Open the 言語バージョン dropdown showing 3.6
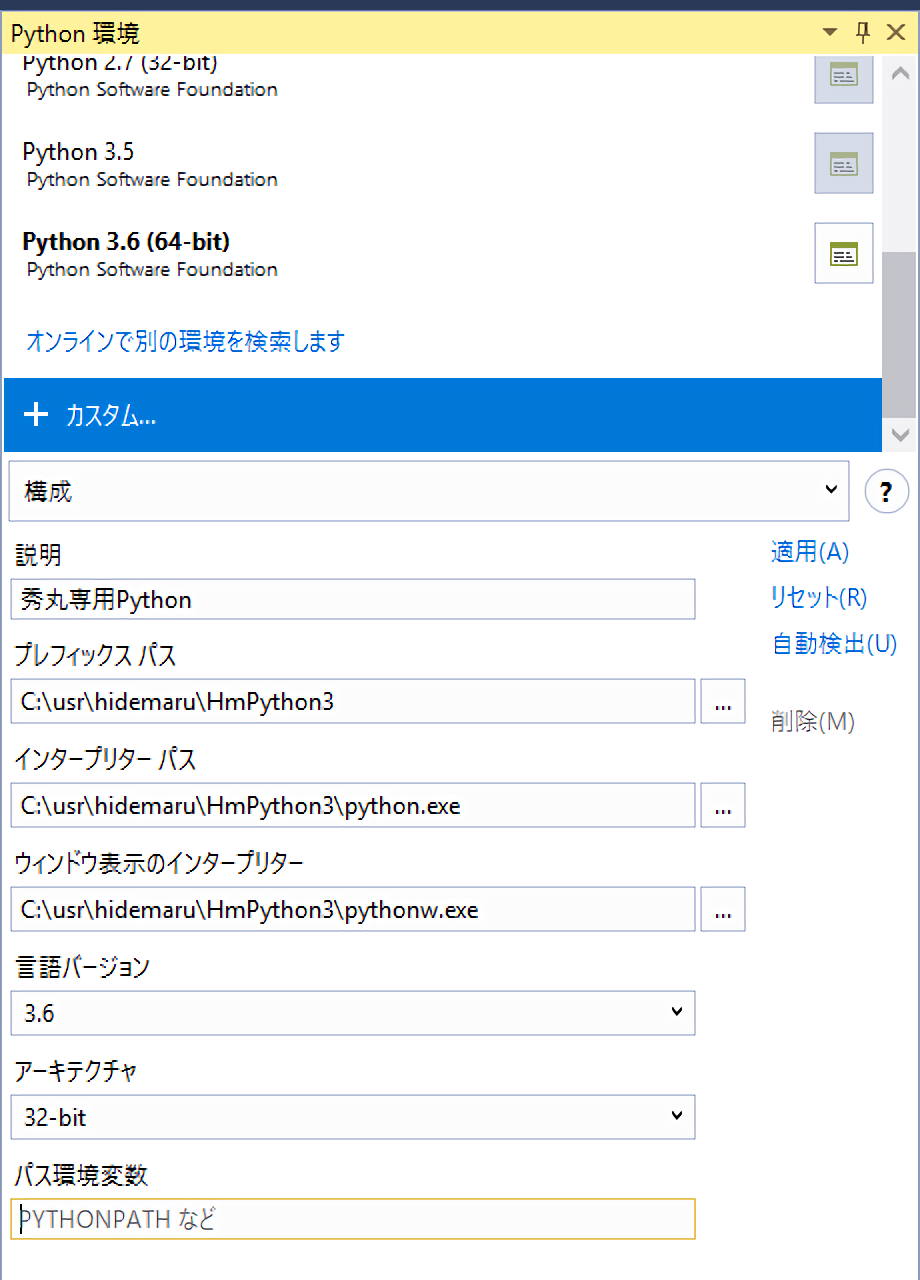The height and width of the screenshot is (1280, 920). coord(676,1013)
